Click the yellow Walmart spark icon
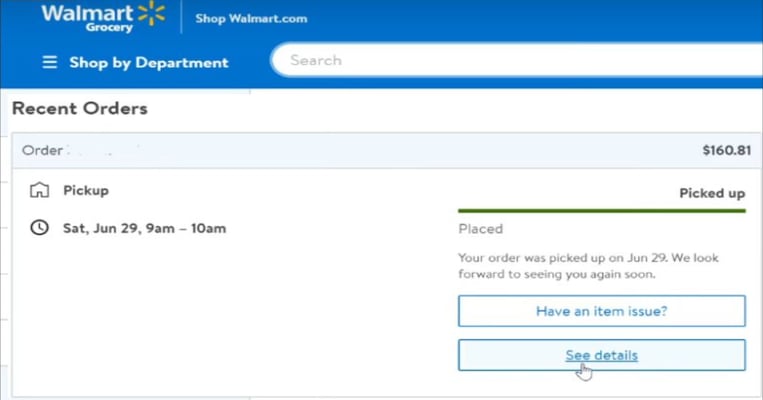Viewport: 763px width, 400px height. pos(151,13)
